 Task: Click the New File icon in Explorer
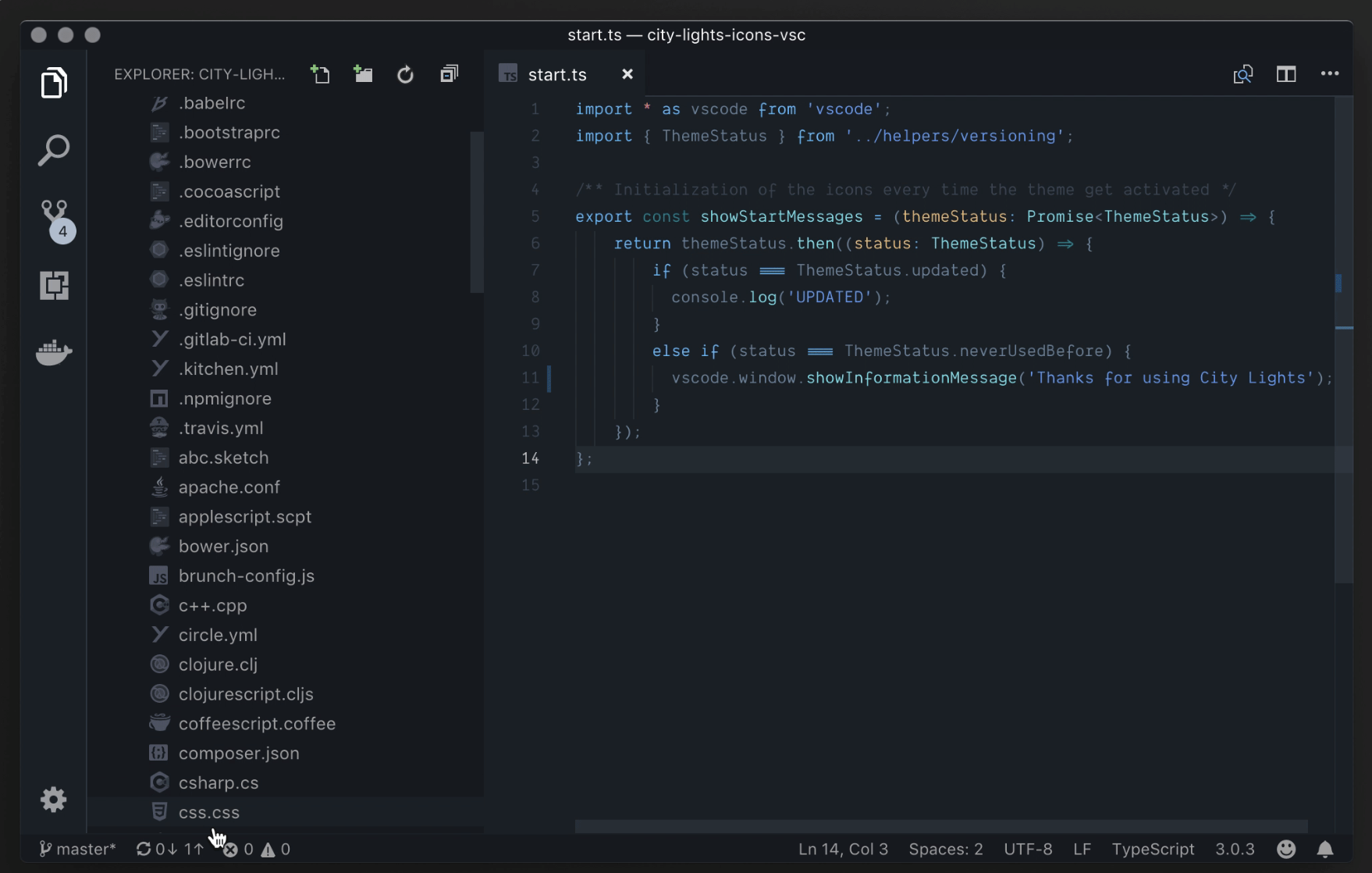(x=320, y=74)
